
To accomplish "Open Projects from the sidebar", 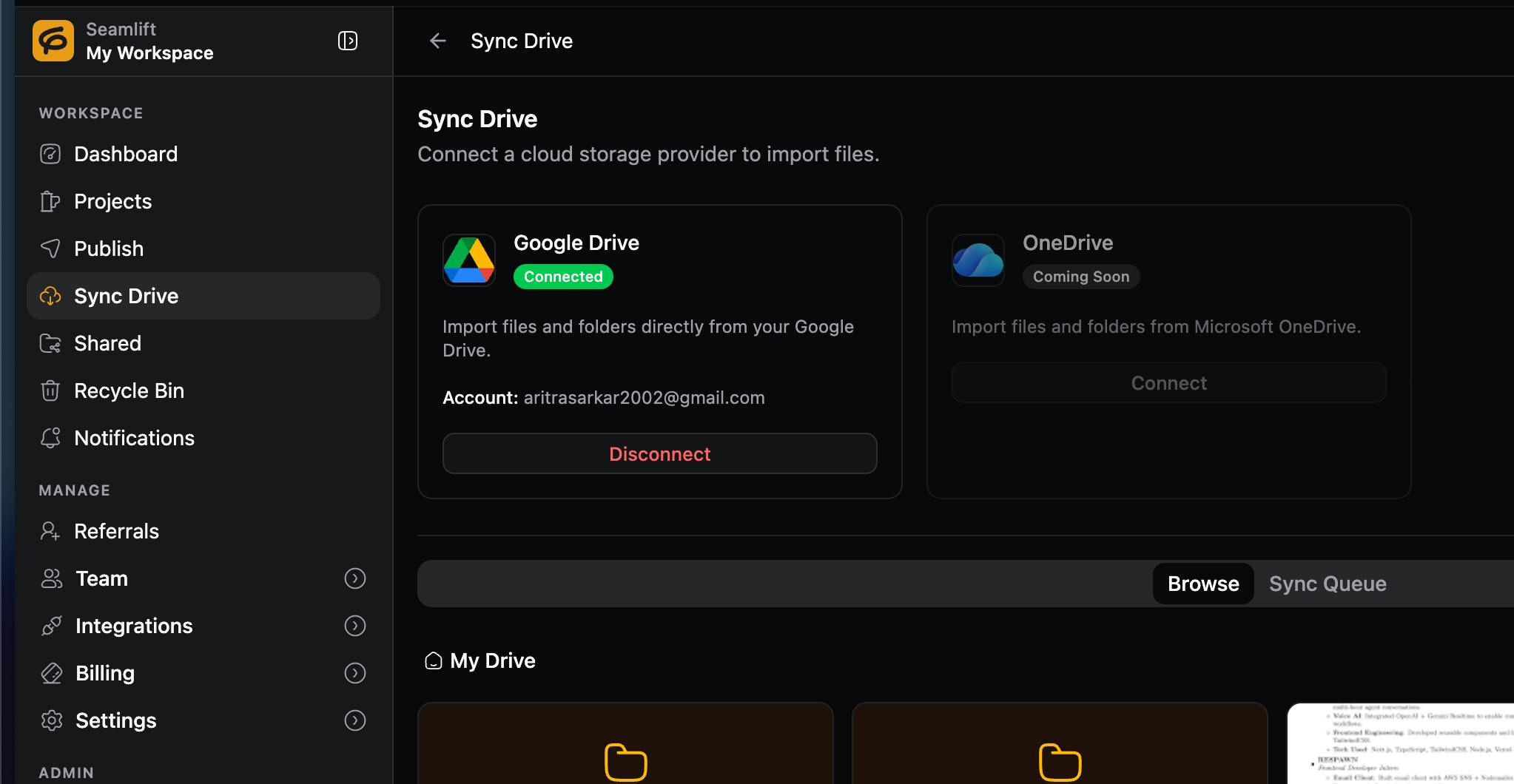I will 203,201.
